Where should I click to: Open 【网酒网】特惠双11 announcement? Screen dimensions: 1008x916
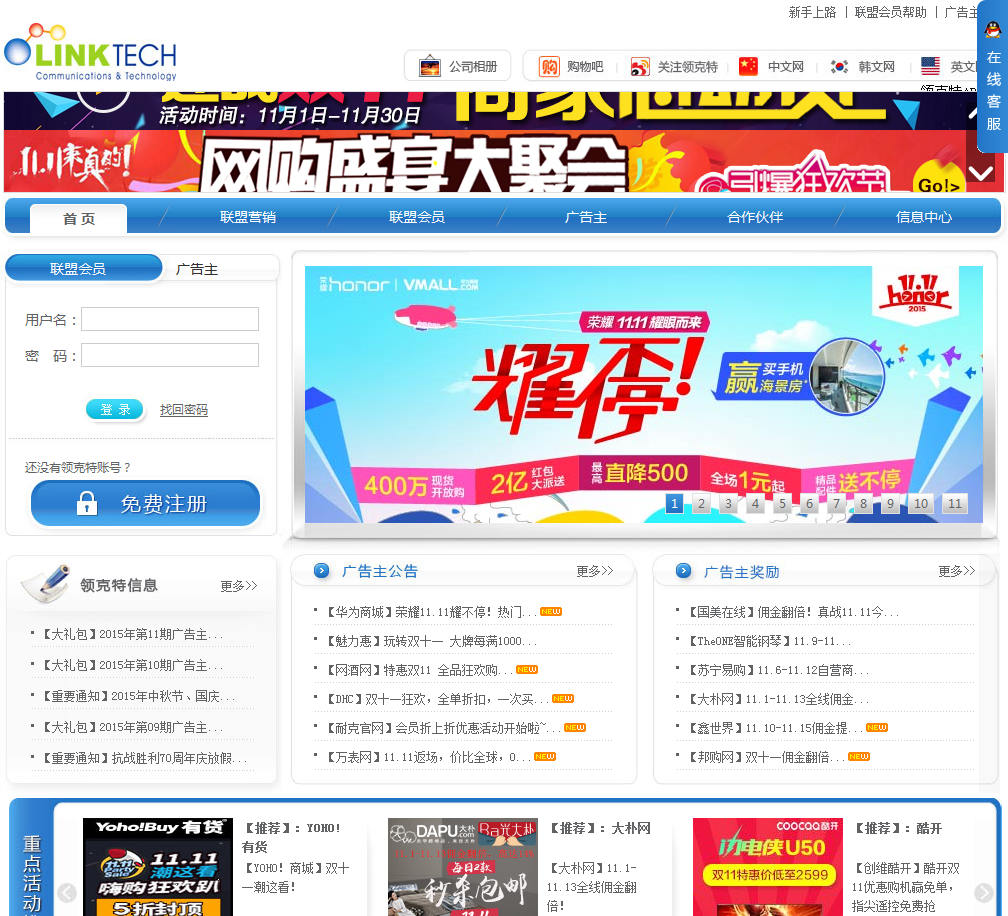point(419,670)
